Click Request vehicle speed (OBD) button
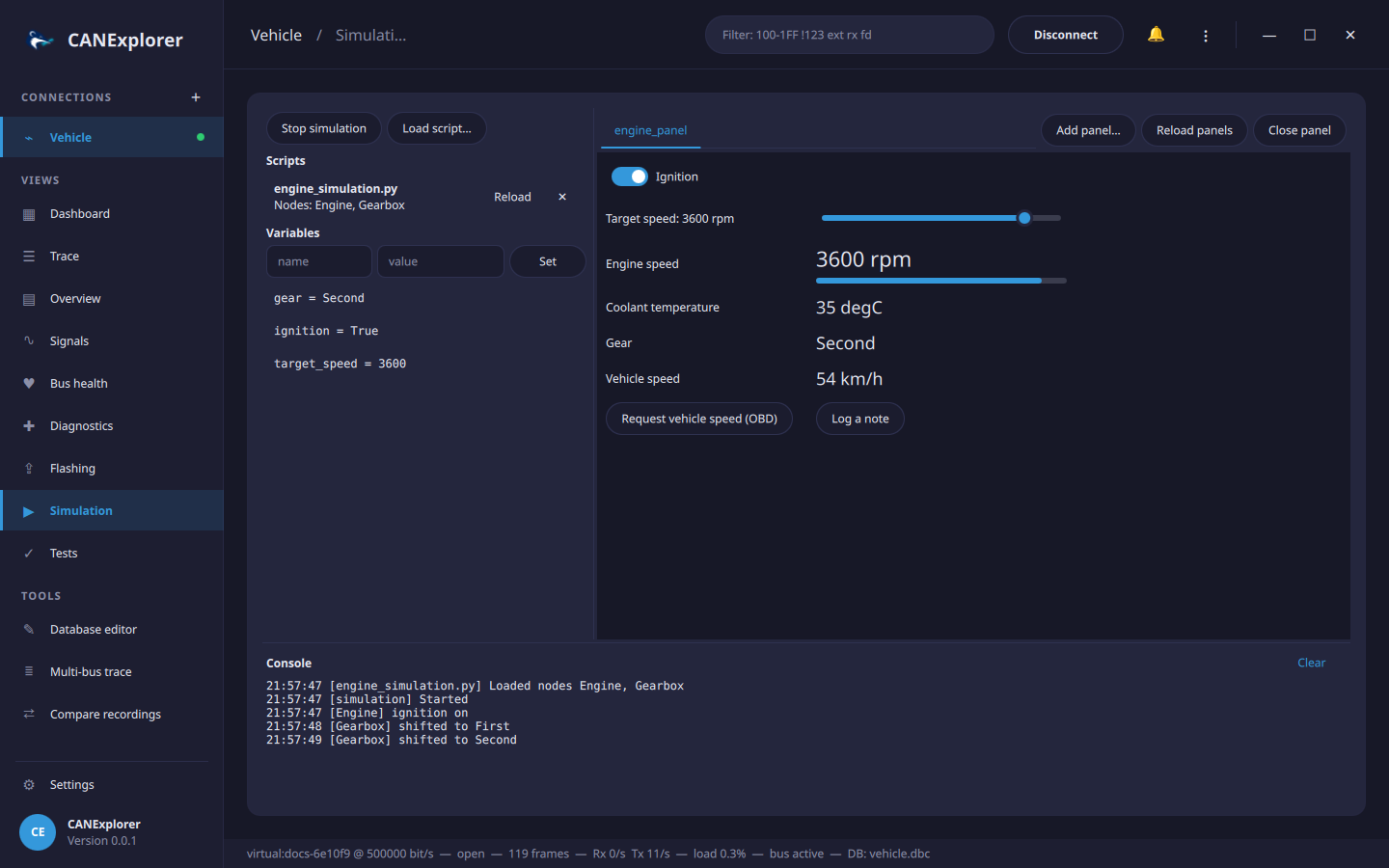This screenshot has height=868, width=1389. click(699, 419)
